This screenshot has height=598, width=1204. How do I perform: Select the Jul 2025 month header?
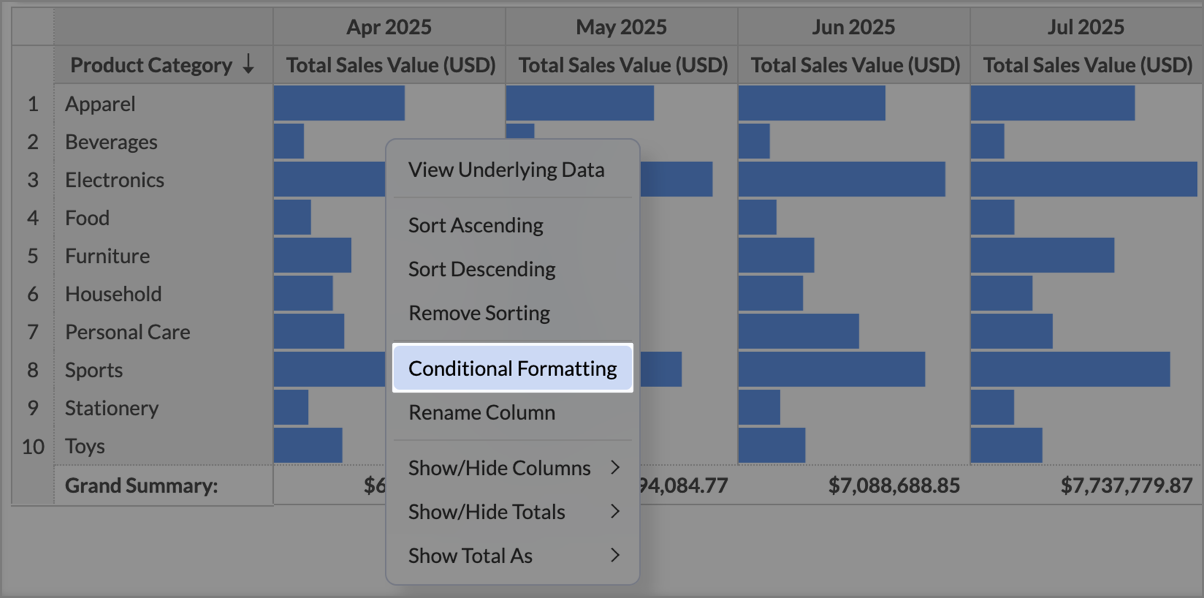click(1085, 27)
